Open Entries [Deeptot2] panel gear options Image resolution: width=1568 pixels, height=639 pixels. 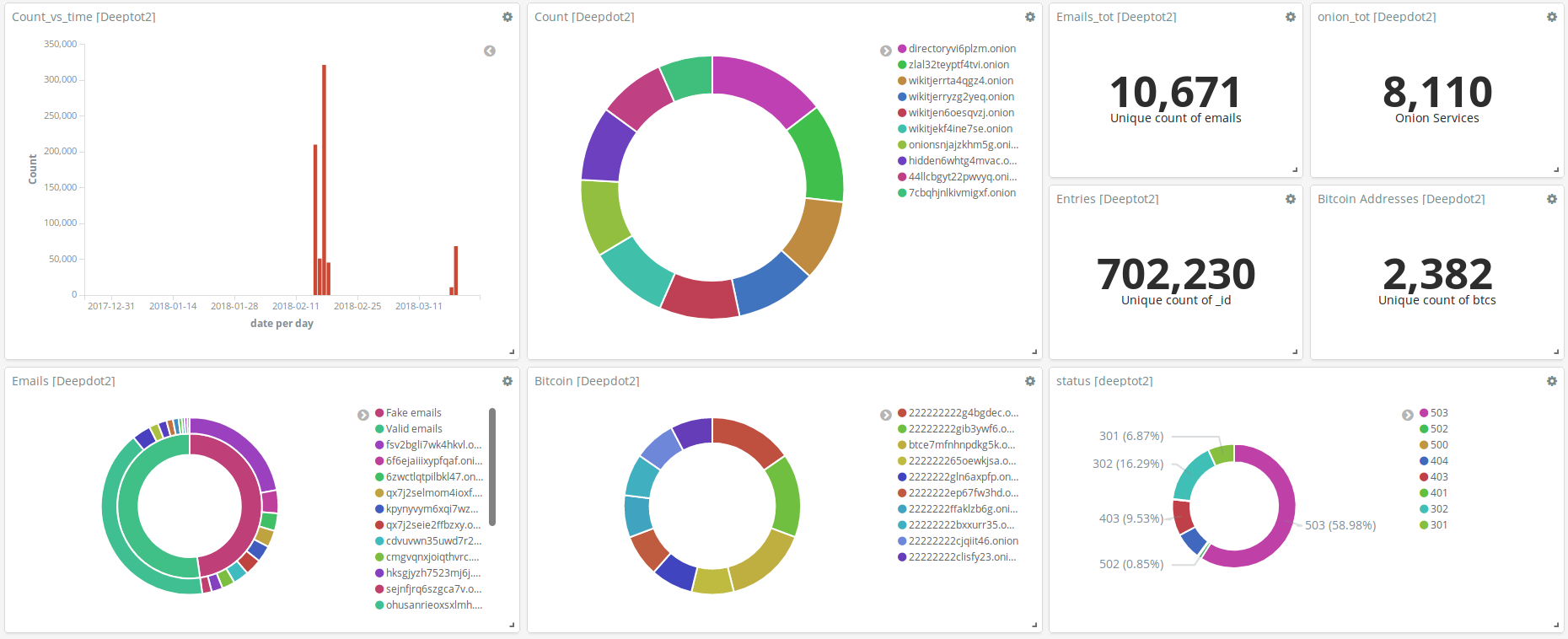point(1291,199)
